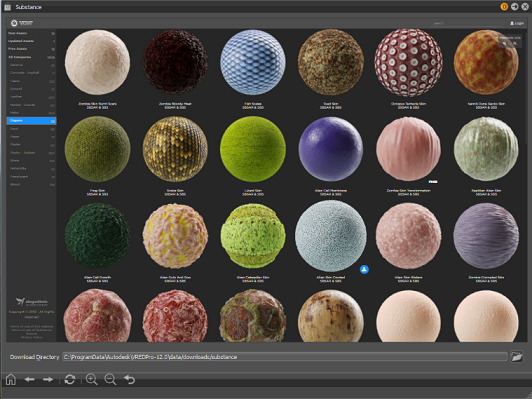Browse for a download directory folder
532x399 pixels.
point(517,357)
